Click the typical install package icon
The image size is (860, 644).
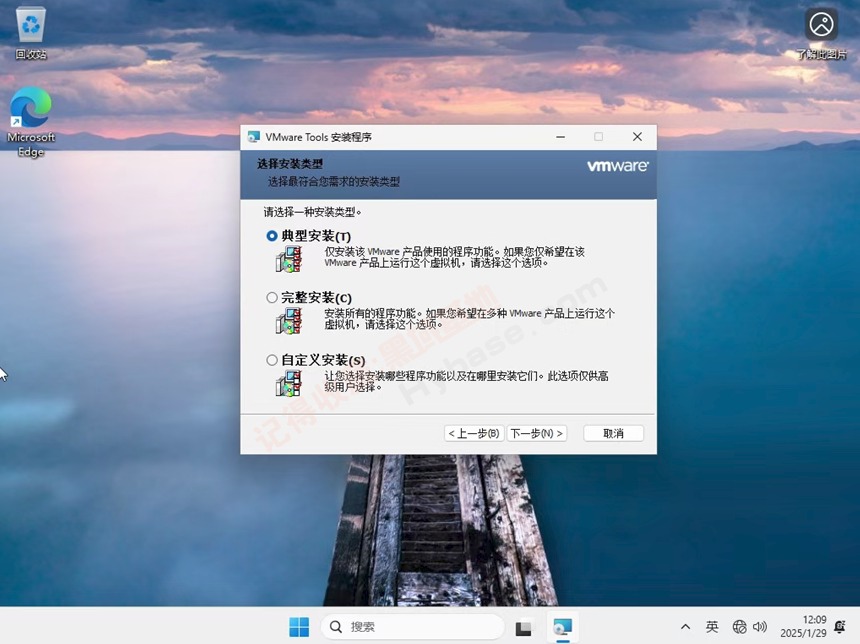(288, 259)
